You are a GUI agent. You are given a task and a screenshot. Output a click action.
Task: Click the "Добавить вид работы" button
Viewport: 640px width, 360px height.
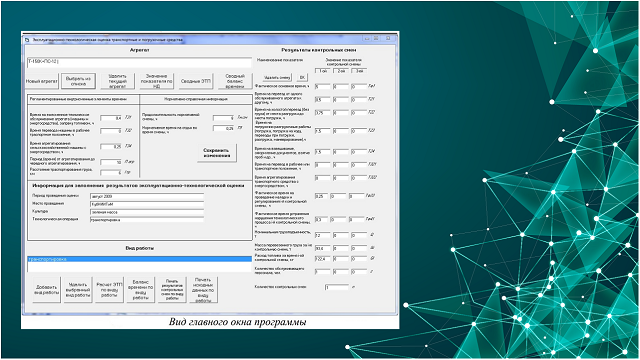click(x=47, y=290)
